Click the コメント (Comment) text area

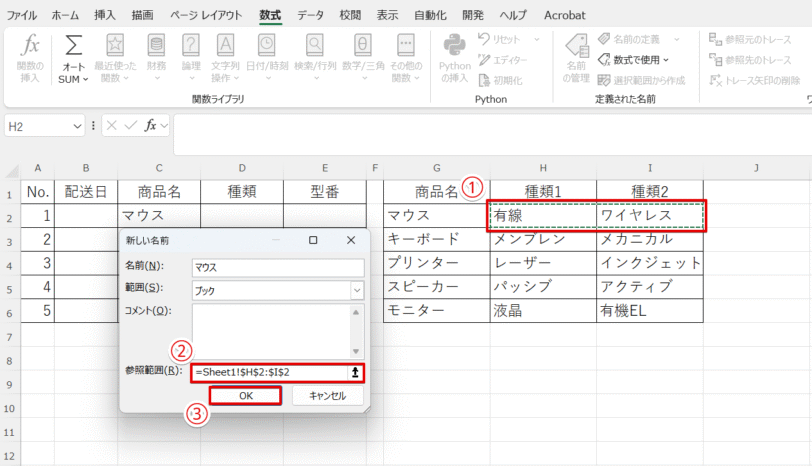point(272,331)
